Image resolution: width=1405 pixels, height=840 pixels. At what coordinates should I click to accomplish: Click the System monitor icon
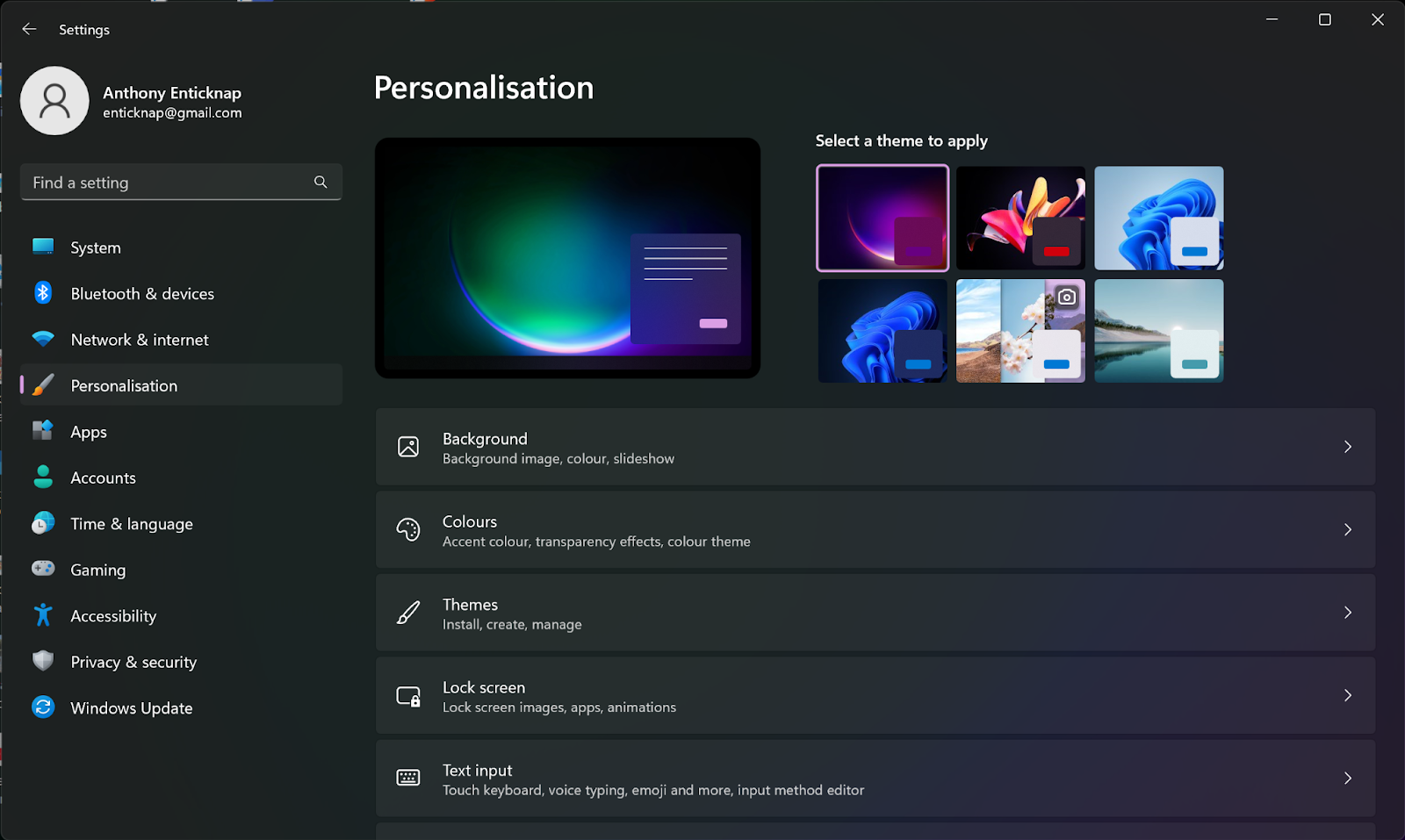pos(43,247)
